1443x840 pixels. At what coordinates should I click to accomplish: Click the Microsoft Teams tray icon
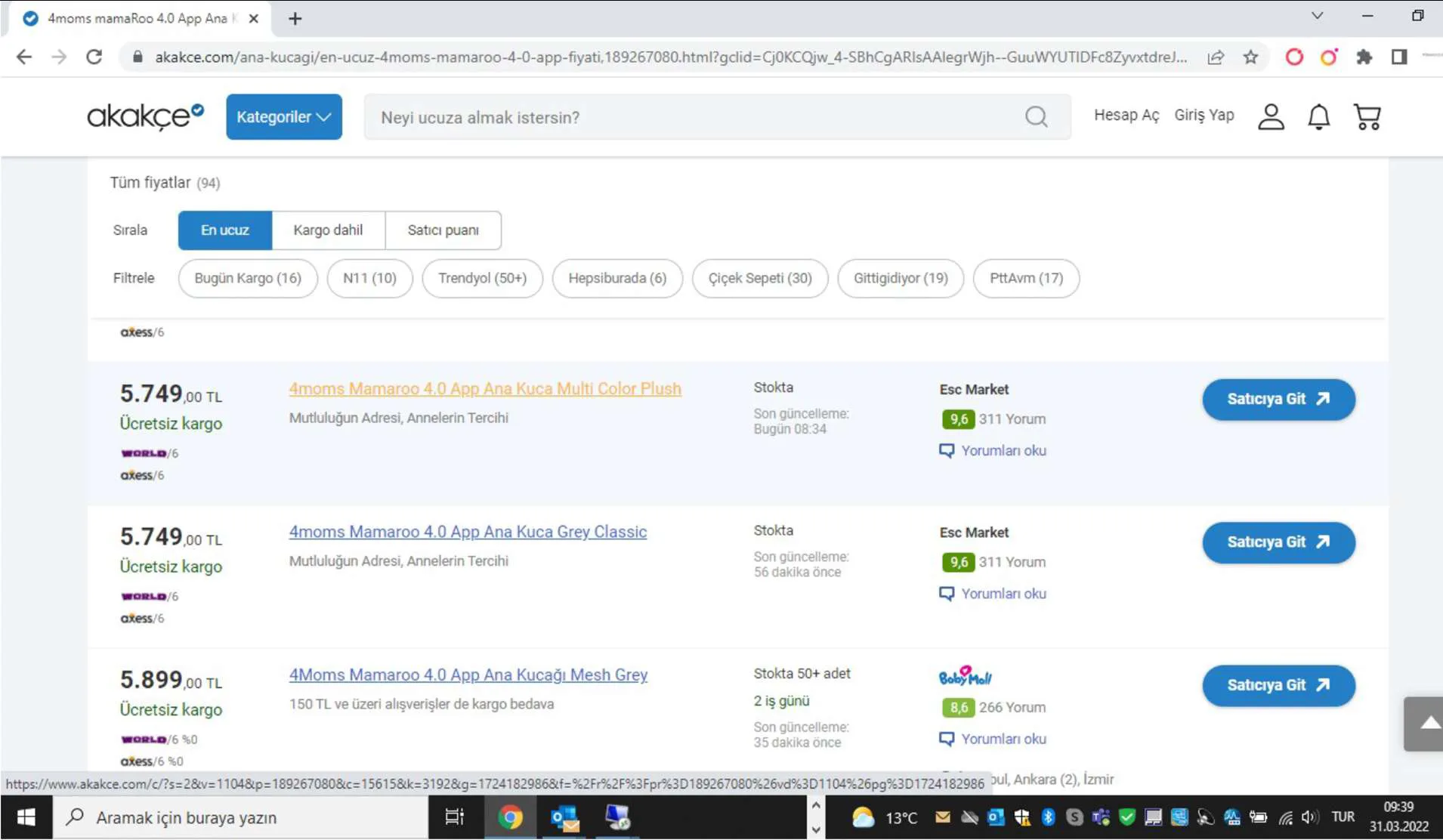pyautogui.click(x=1101, y=817)
